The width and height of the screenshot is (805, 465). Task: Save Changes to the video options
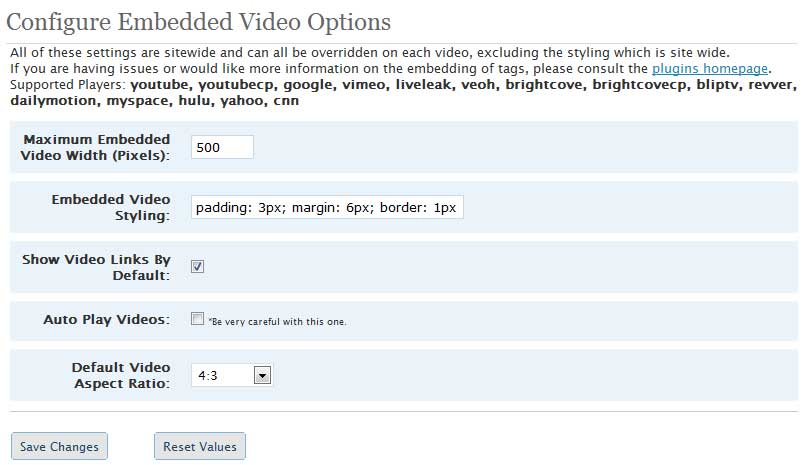(59, 447)
